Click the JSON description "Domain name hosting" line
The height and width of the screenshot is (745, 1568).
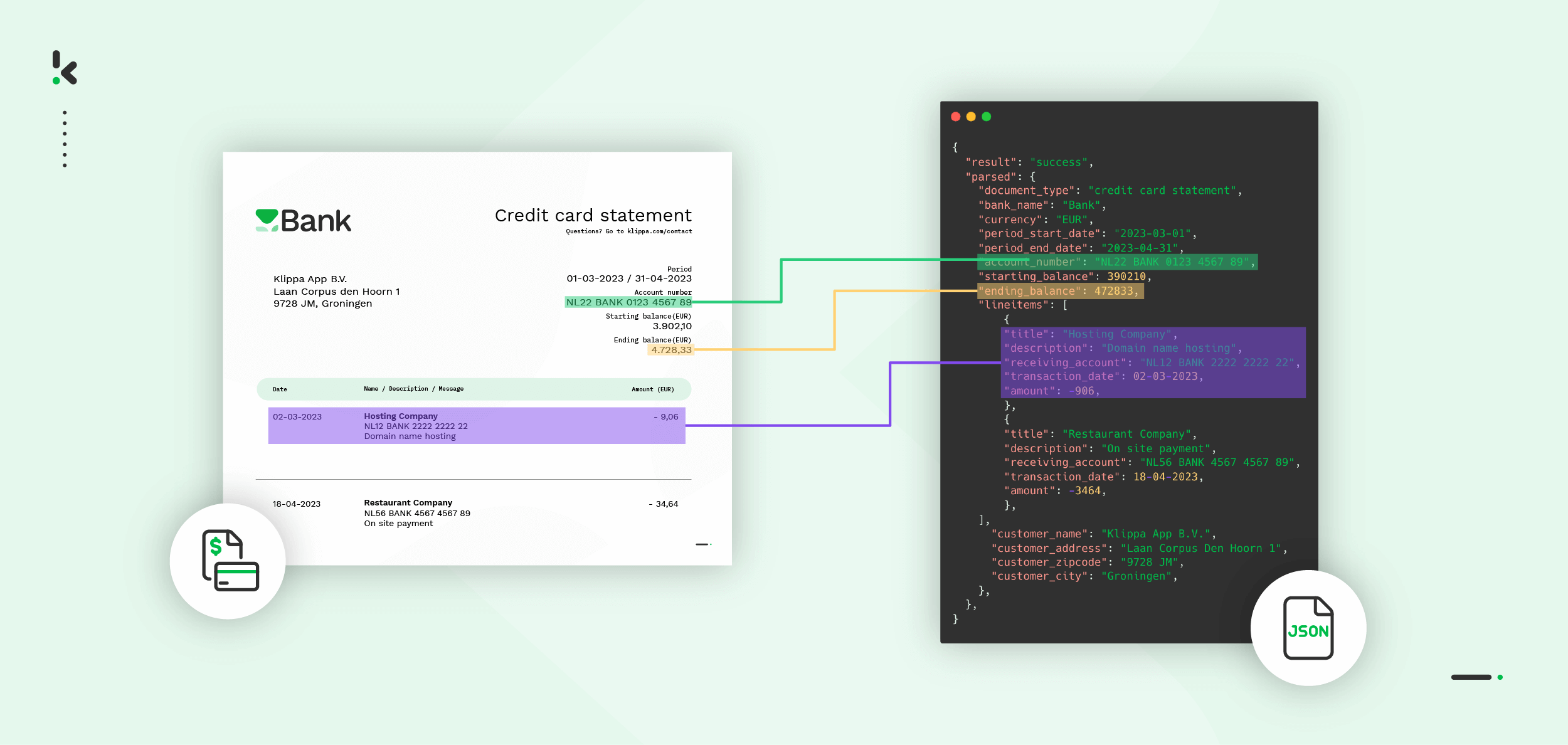[x=1123, y=348]
